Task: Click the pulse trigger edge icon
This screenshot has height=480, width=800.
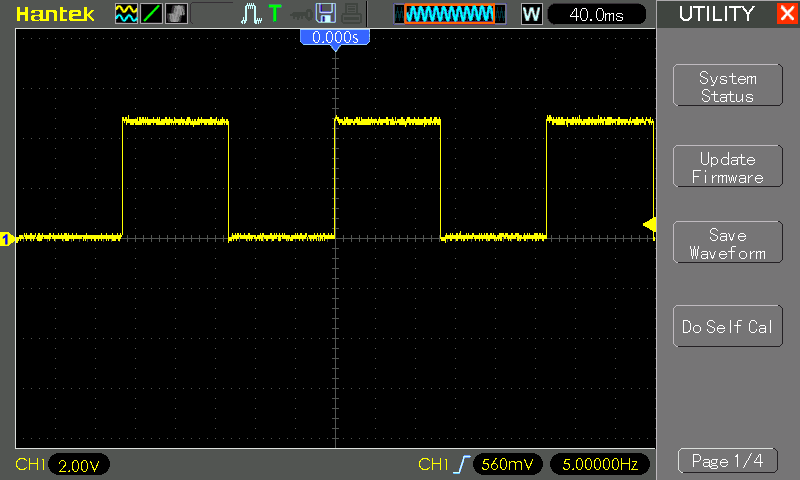Action: (x=251, y=14)
